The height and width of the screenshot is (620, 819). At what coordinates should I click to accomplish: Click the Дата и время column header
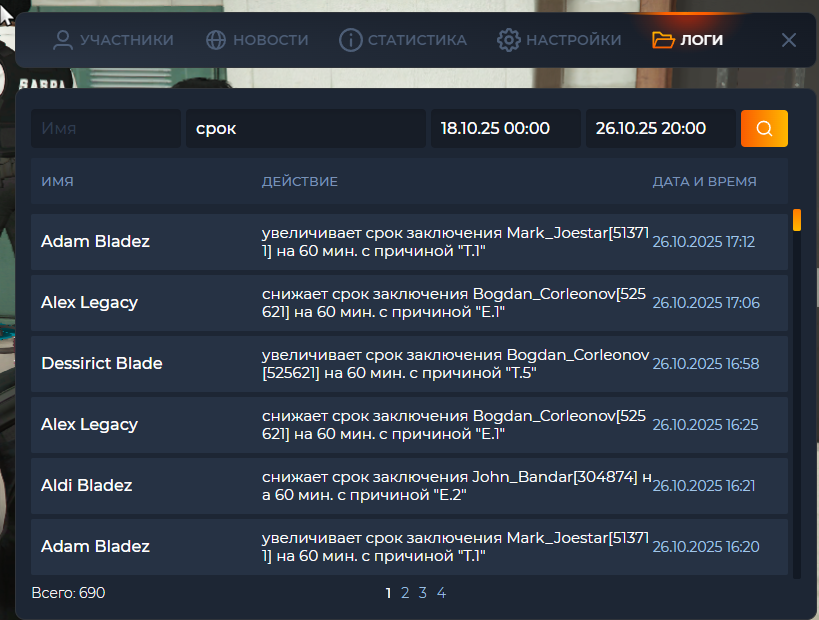pyautogui.click(x=704, y=182)
